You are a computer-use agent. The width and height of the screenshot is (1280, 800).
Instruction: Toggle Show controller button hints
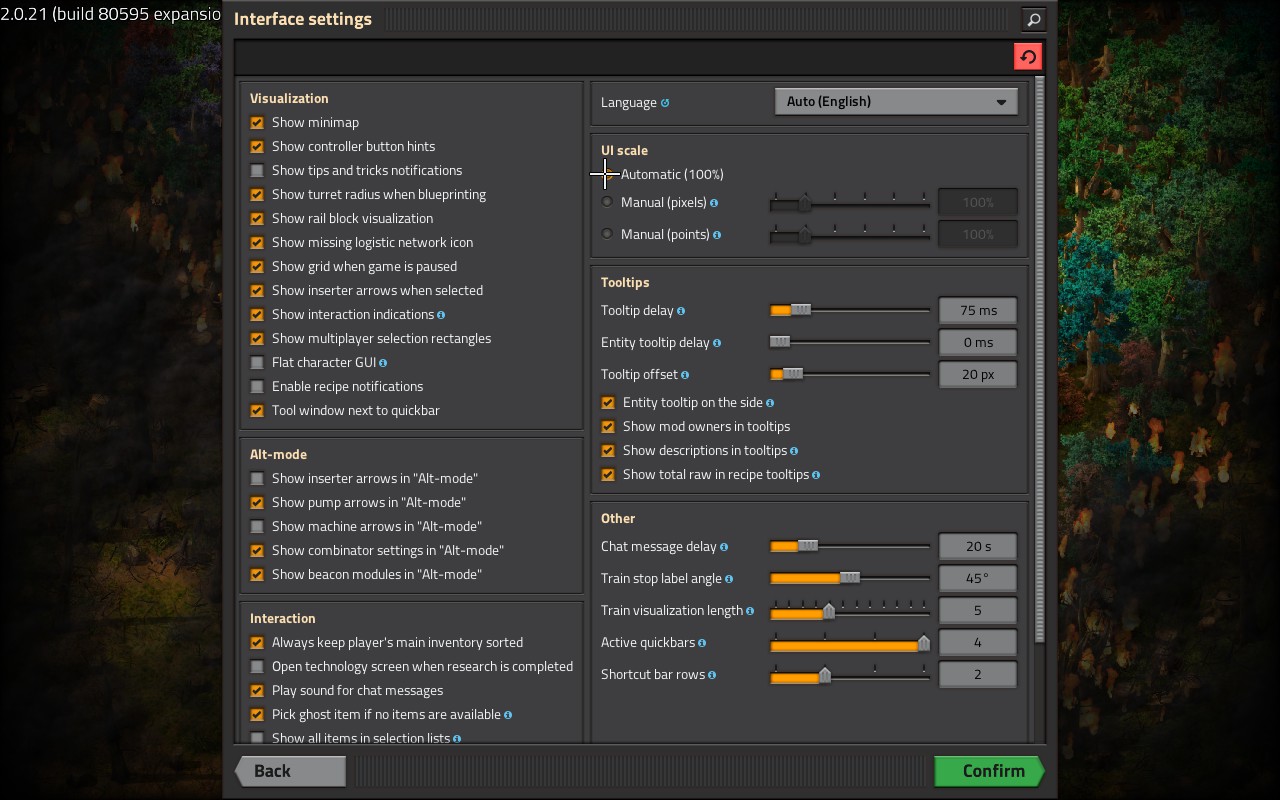pos(257,147)
